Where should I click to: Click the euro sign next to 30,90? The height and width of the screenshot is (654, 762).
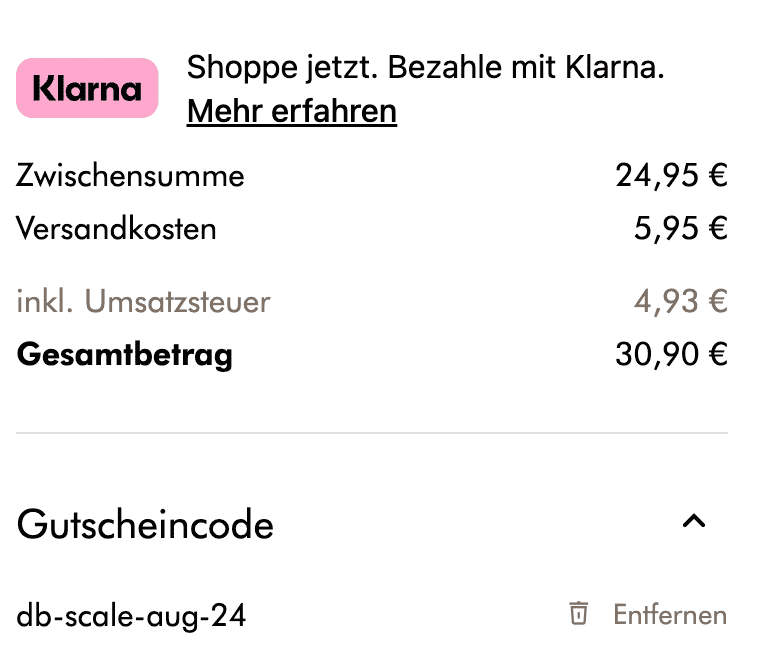718,354
